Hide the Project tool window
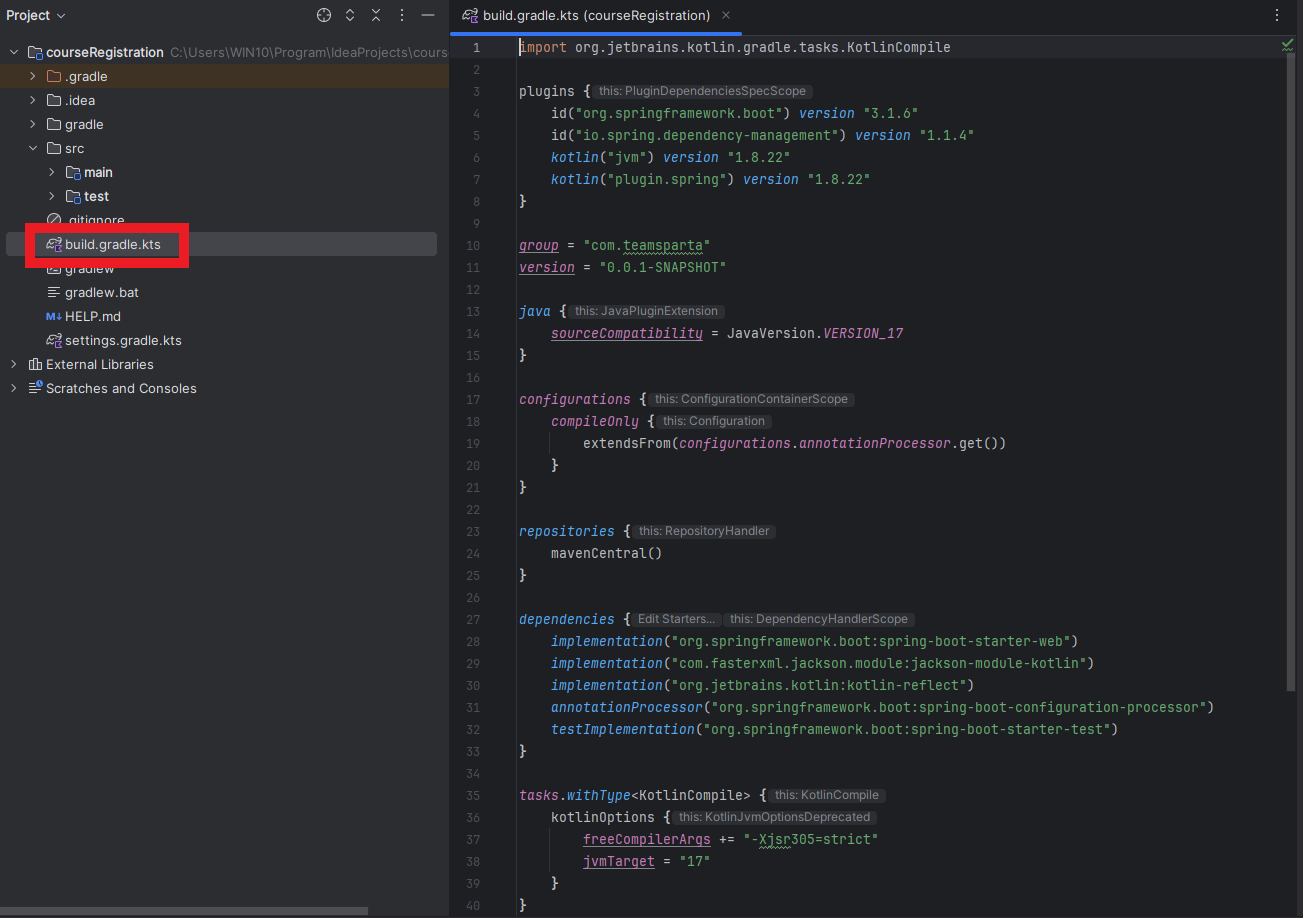The width and height of the screenshot is (1303, 918). (428, 15)
